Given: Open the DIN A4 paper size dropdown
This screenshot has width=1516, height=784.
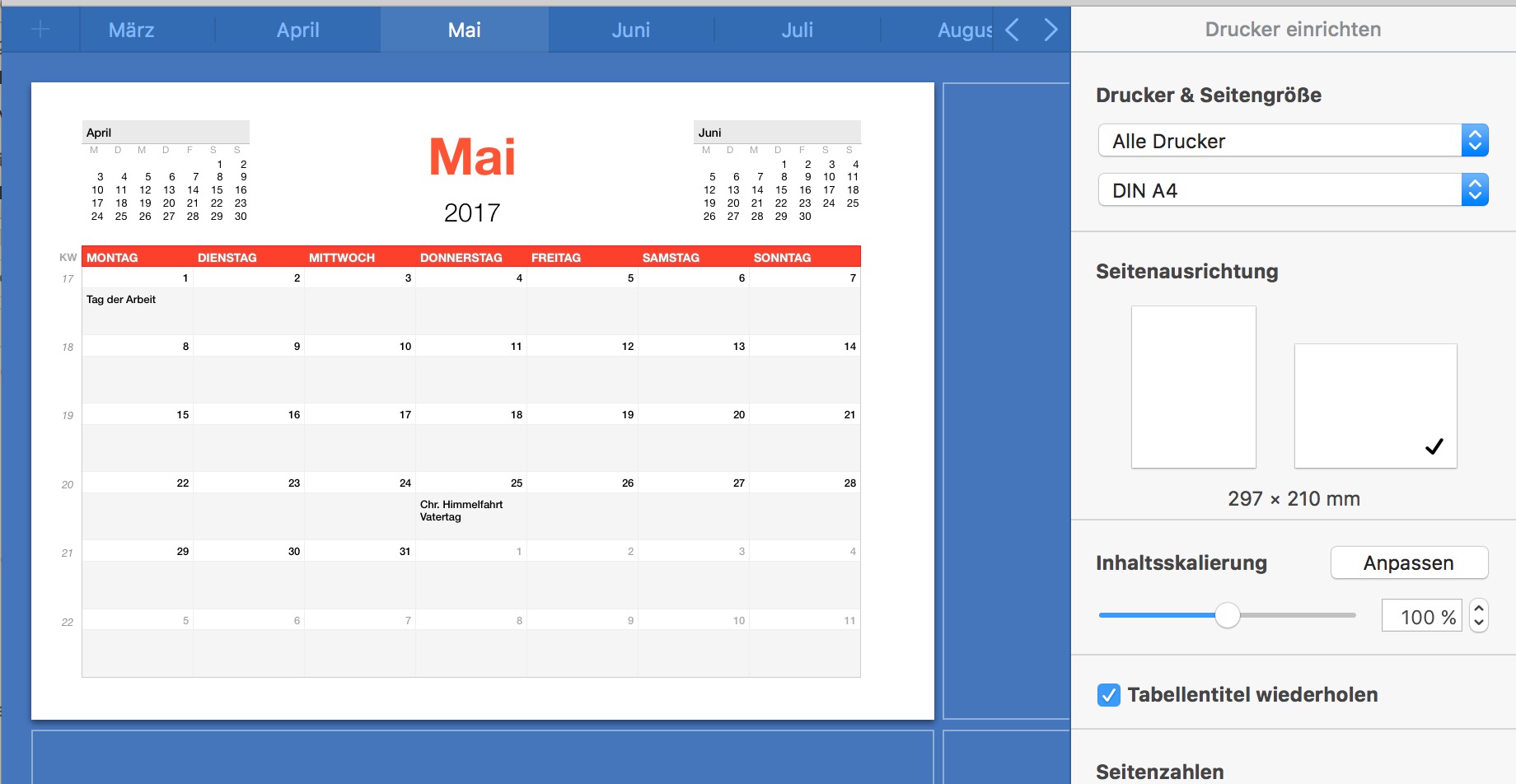Looking at the screenshot, I should point(1293,190).
